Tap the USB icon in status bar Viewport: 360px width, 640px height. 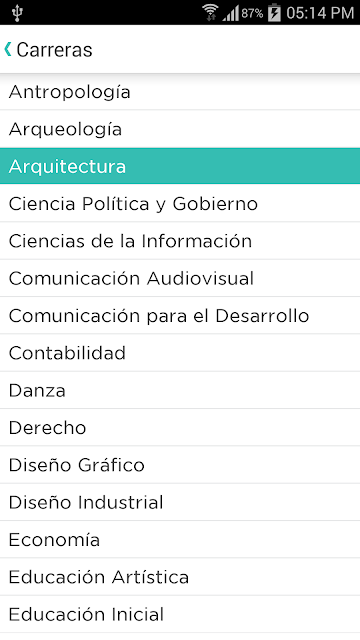[17, 13]
